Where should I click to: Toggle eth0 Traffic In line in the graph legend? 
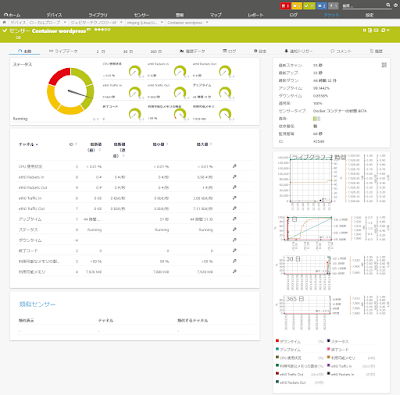(339, 366)
